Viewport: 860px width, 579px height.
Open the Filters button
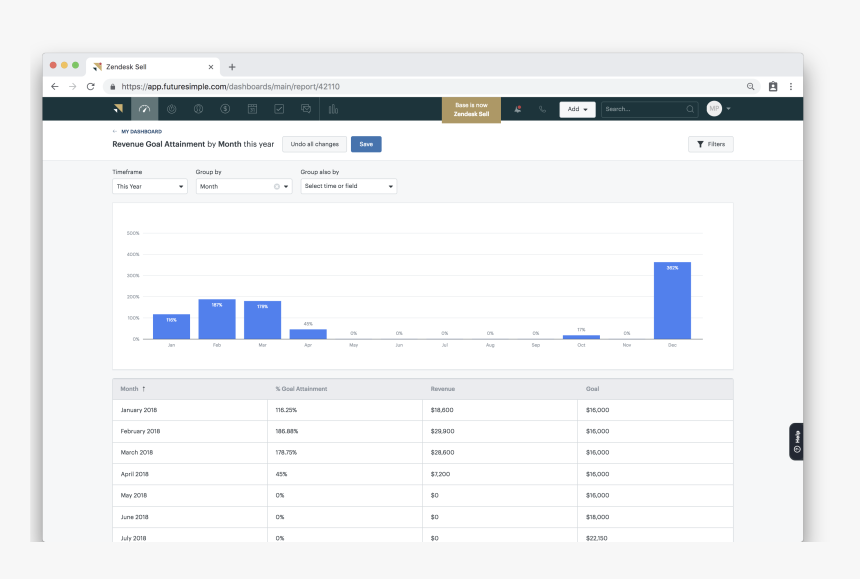click(x=711, y=144)
